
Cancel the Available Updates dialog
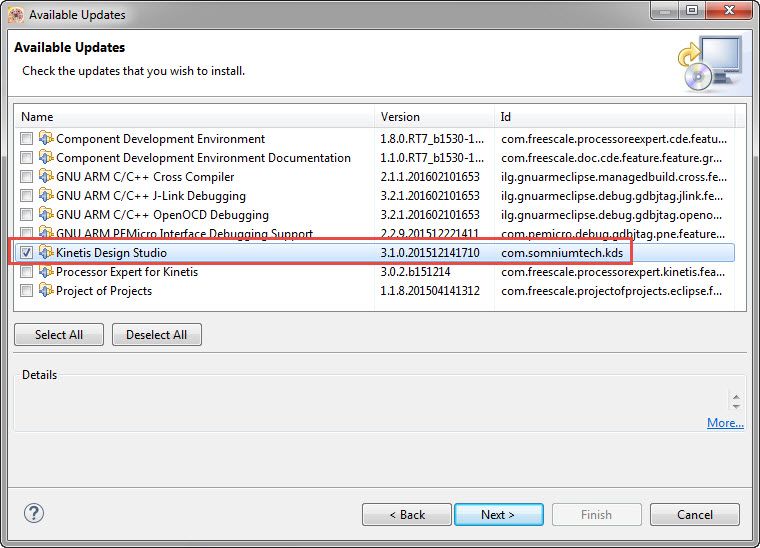pos(695,515)
